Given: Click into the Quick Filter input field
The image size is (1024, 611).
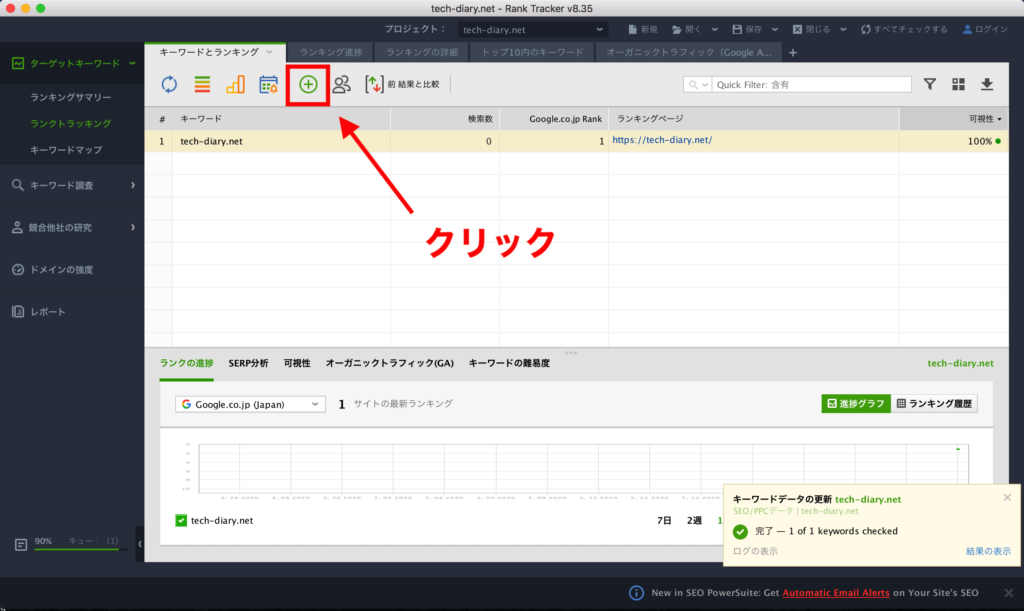Looking at the screenshot, I should pos(811,85).
